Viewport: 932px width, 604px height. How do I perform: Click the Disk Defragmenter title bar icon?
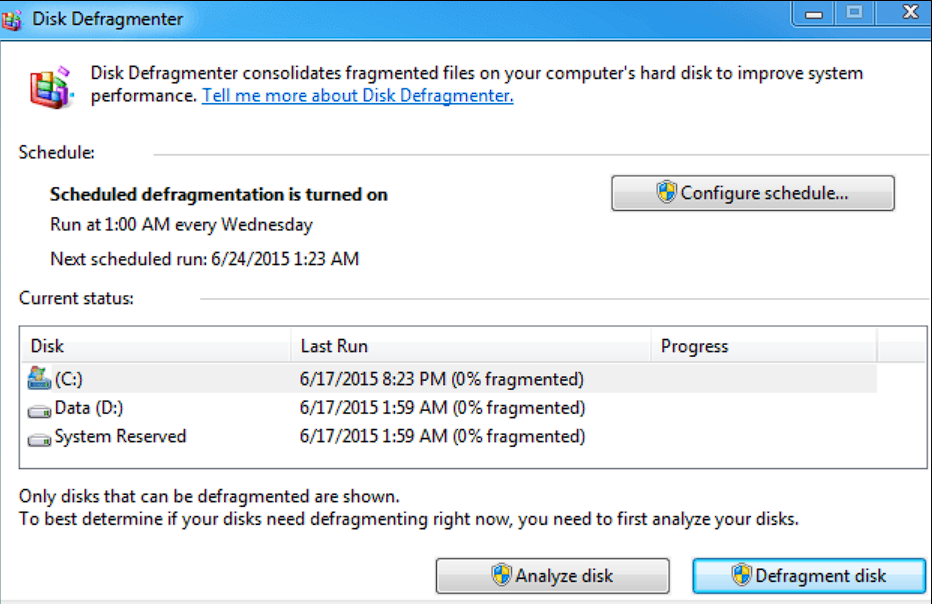click(14, 17)
